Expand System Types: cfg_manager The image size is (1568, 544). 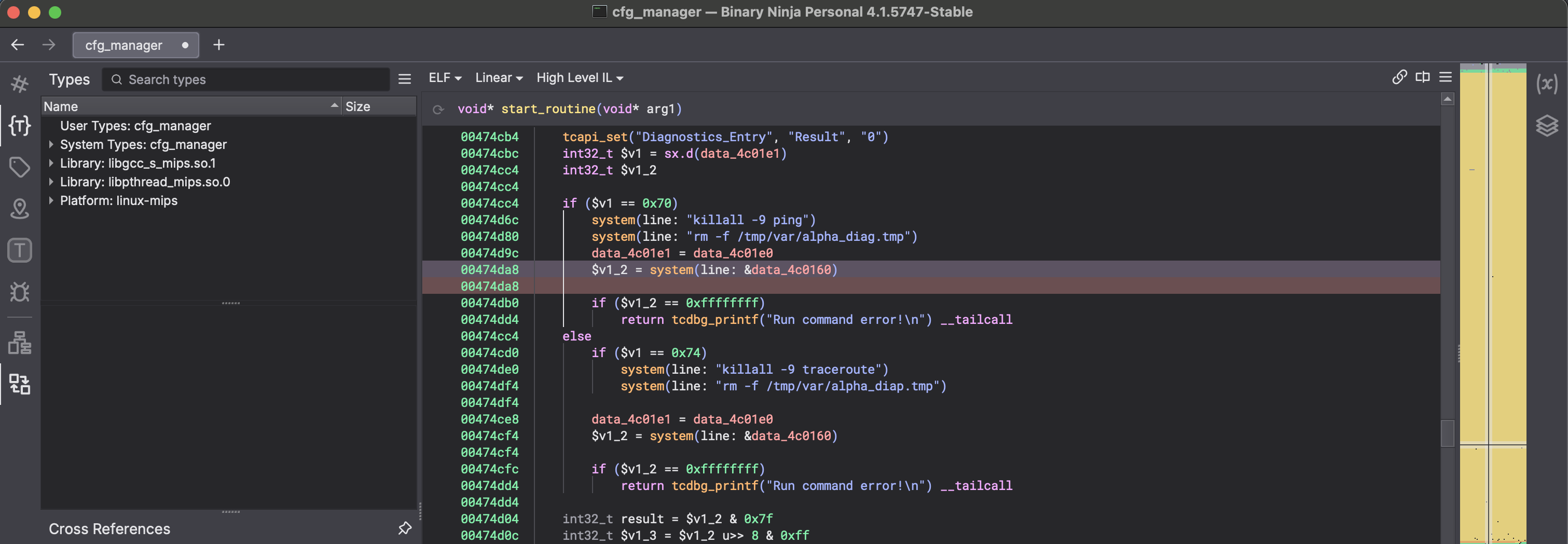tap(50, 144)
